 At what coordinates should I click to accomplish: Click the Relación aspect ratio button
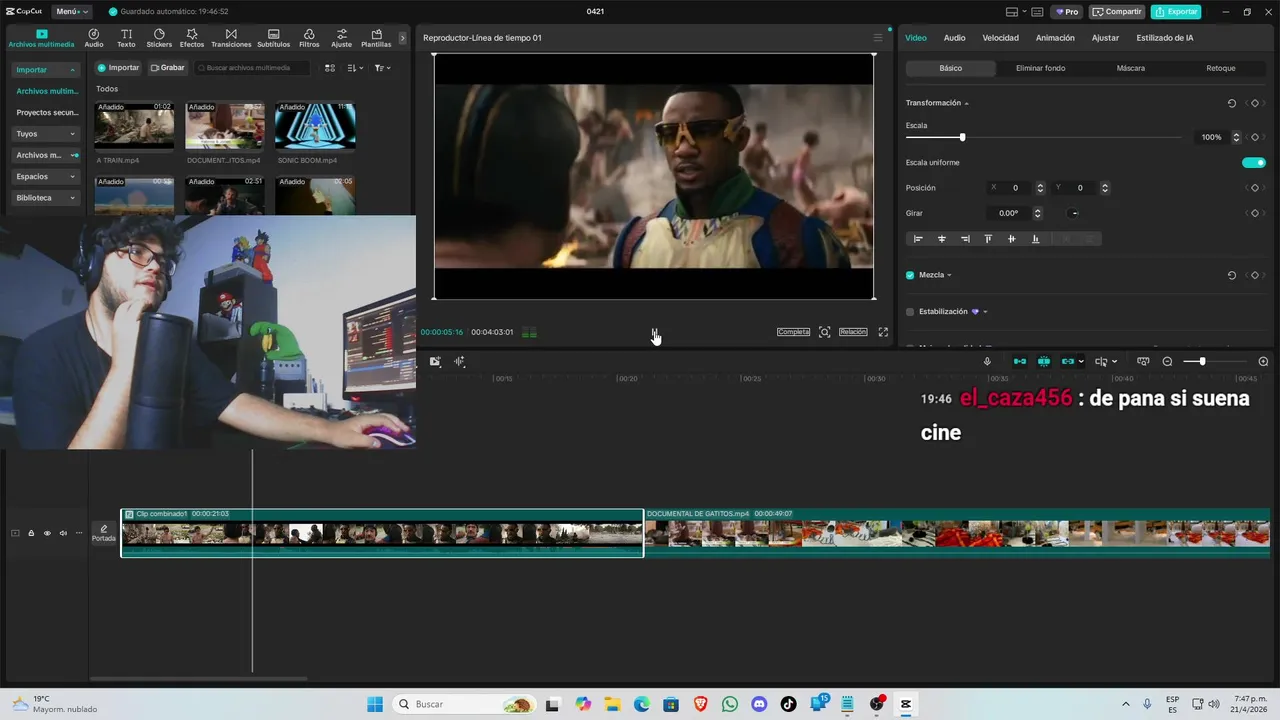[x=853, y=332]
